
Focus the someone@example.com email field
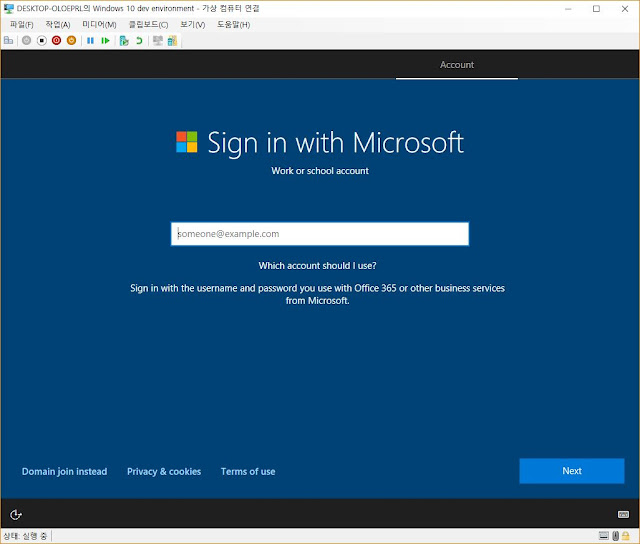(x=320, y=234)
